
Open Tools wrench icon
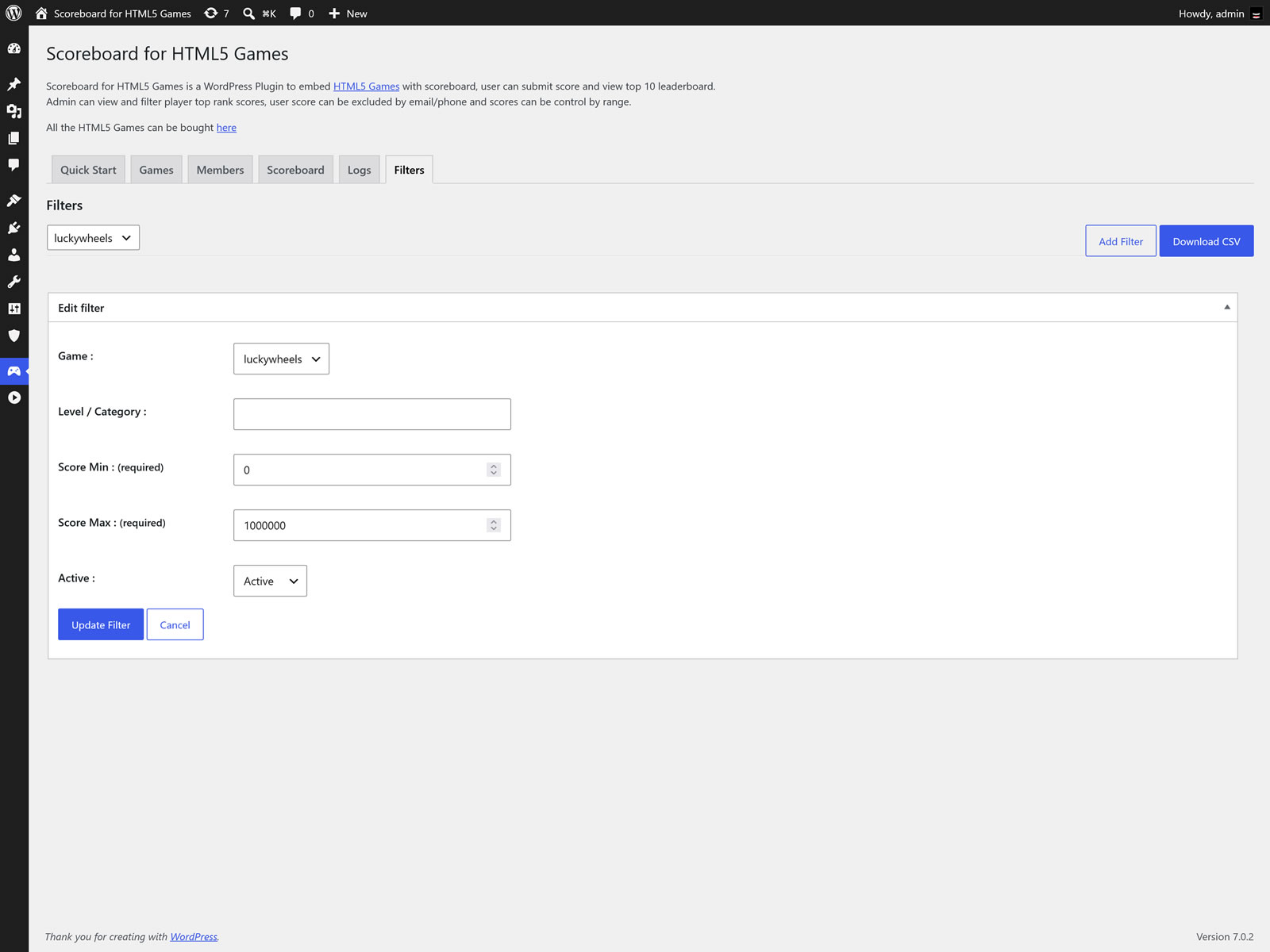[13, 282]
